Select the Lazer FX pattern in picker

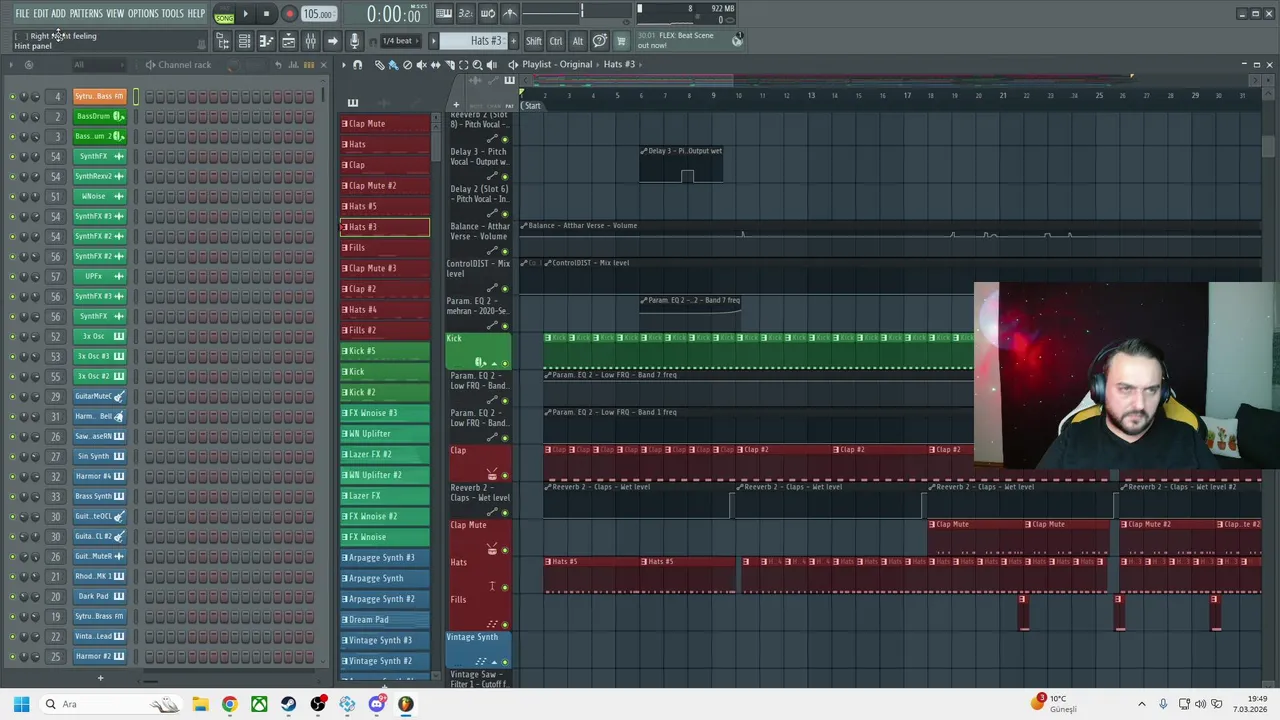coord(385,496)
